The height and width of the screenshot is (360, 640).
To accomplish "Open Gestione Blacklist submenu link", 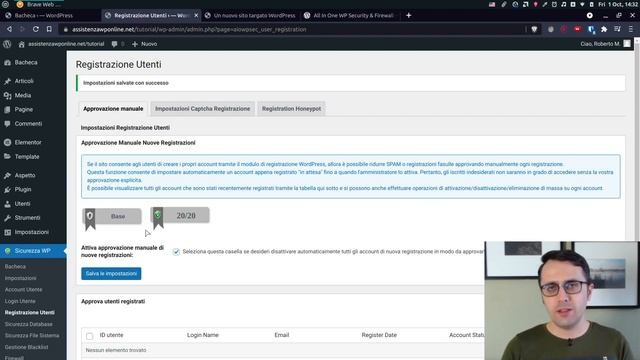I will pos(27,347).
